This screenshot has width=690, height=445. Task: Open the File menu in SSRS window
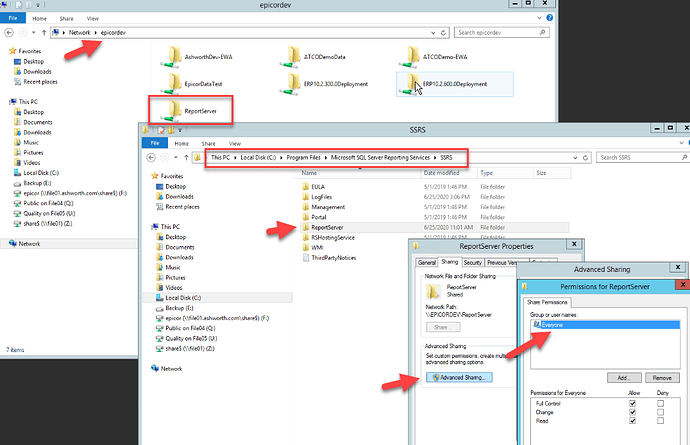click(155, 143)
